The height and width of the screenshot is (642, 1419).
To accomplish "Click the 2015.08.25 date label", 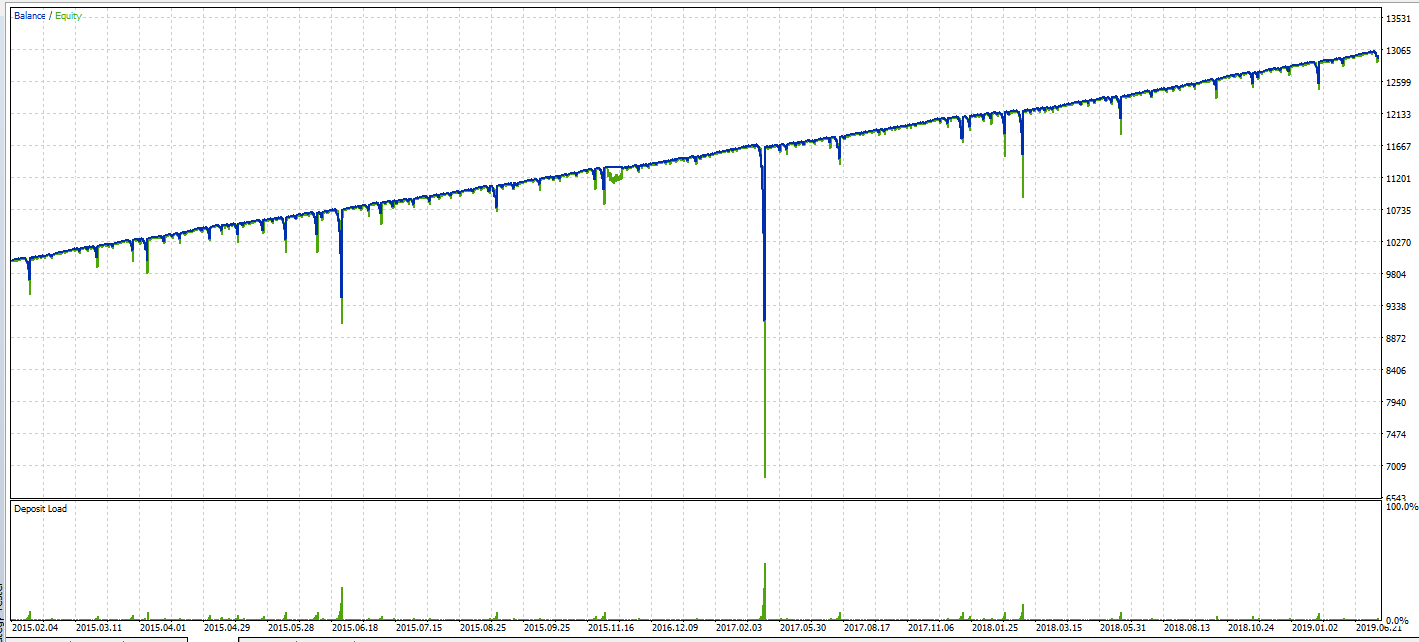I will (484, 628).
